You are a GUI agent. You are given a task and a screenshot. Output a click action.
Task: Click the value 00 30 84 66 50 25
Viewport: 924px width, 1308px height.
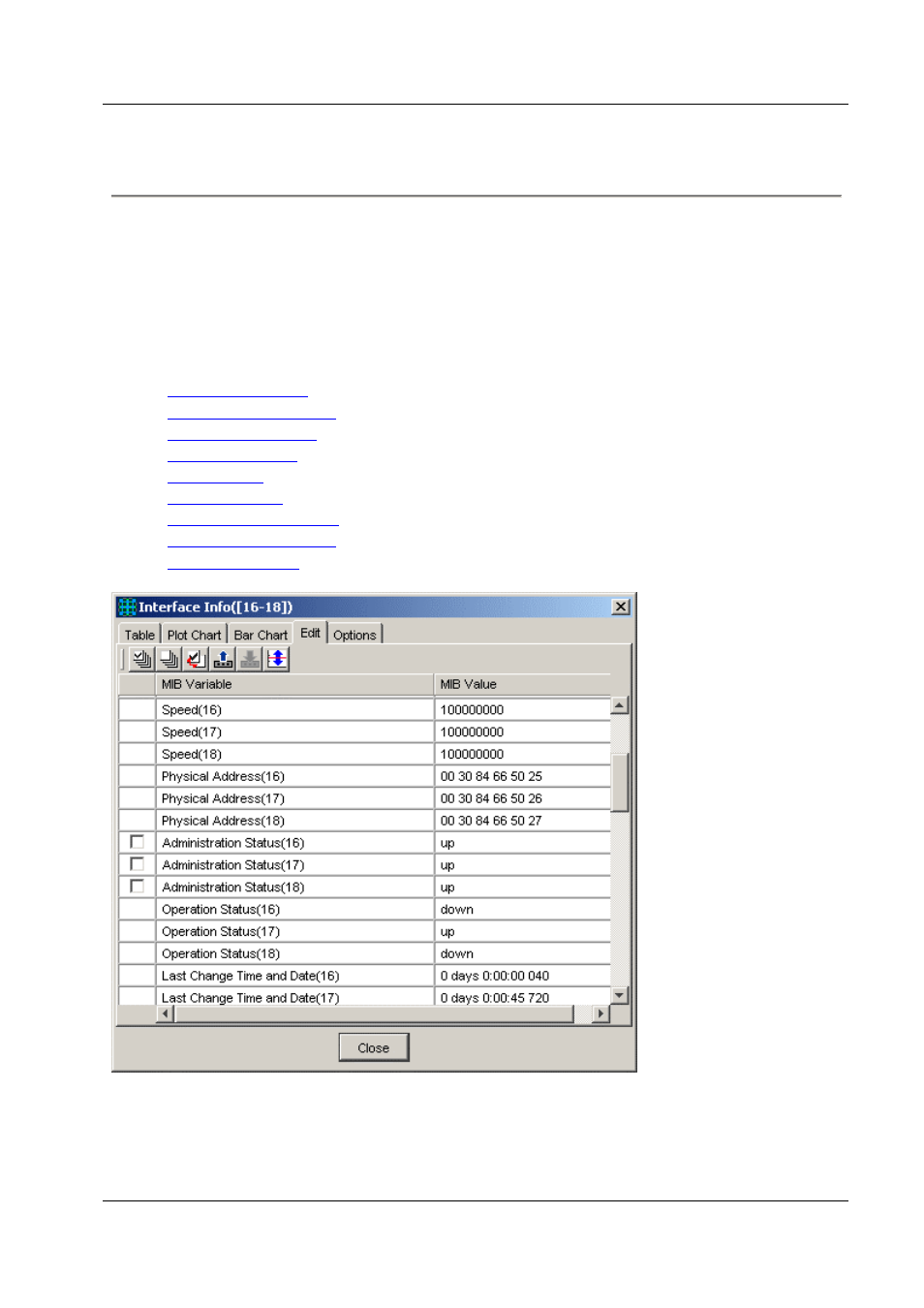(x=491, y=776)
